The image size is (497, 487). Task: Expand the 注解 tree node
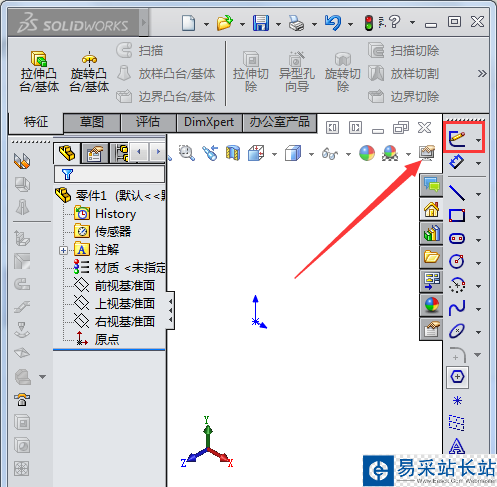[x=63, y=250]
